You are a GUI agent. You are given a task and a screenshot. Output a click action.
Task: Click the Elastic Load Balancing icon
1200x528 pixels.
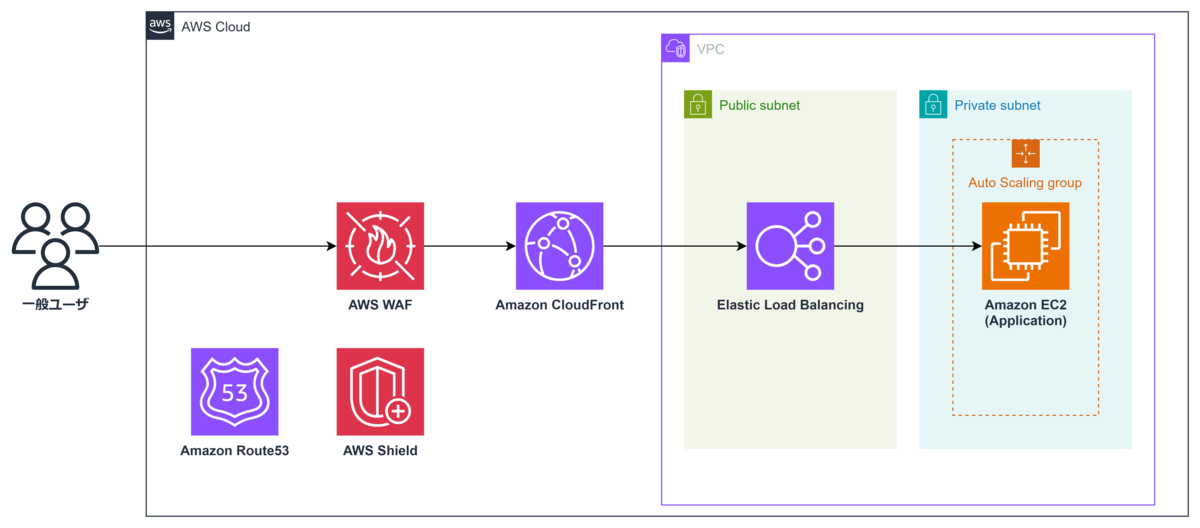pyautogui.click(x=790, y=246)
